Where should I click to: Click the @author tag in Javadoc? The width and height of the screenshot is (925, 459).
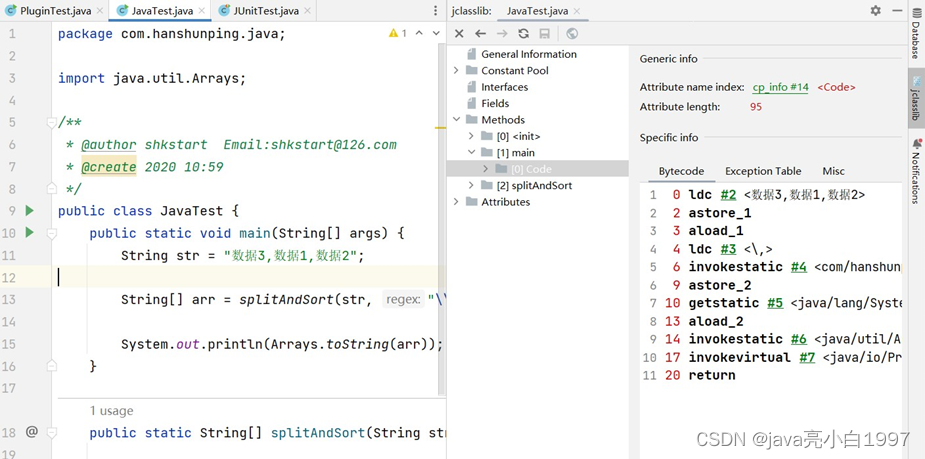109,145
